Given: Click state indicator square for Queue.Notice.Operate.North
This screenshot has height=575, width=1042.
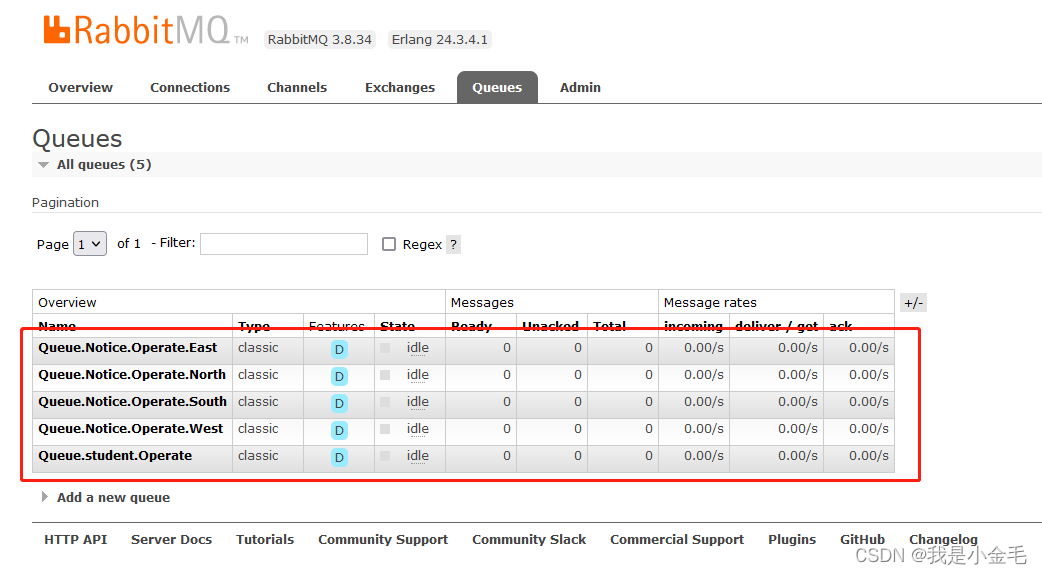Looking at the screenshot, I should 385,375.
